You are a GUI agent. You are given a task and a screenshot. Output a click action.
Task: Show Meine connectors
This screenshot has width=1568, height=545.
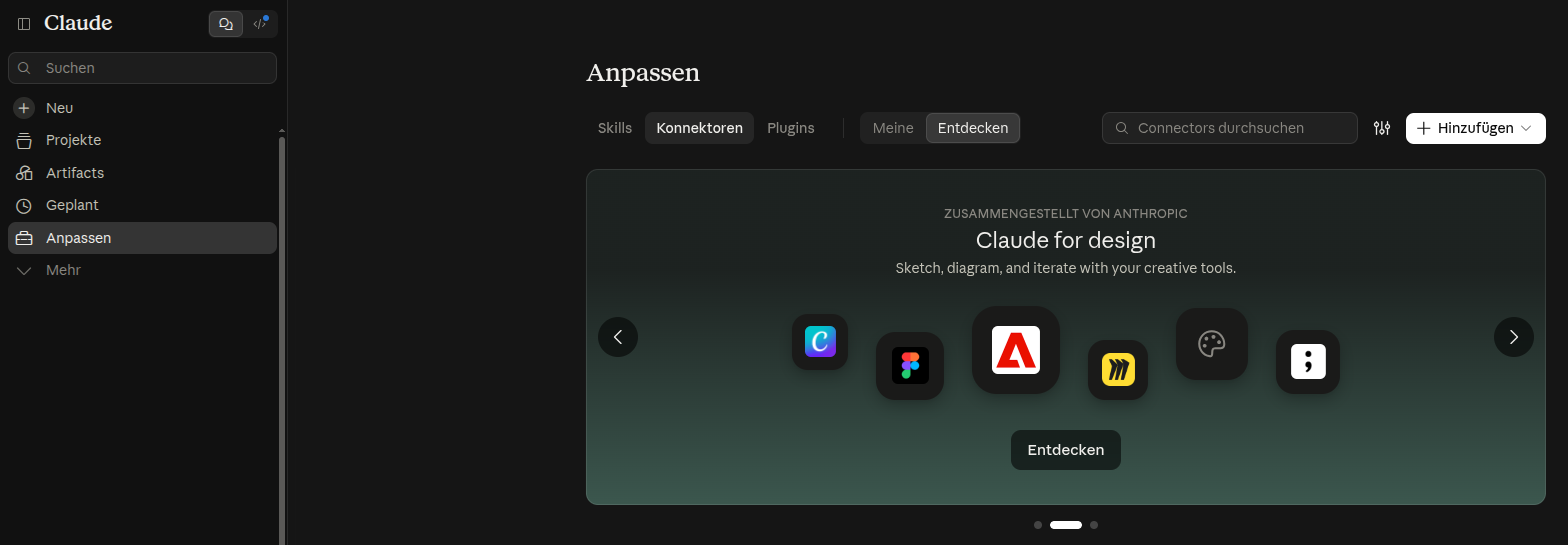tap(893, 128)
